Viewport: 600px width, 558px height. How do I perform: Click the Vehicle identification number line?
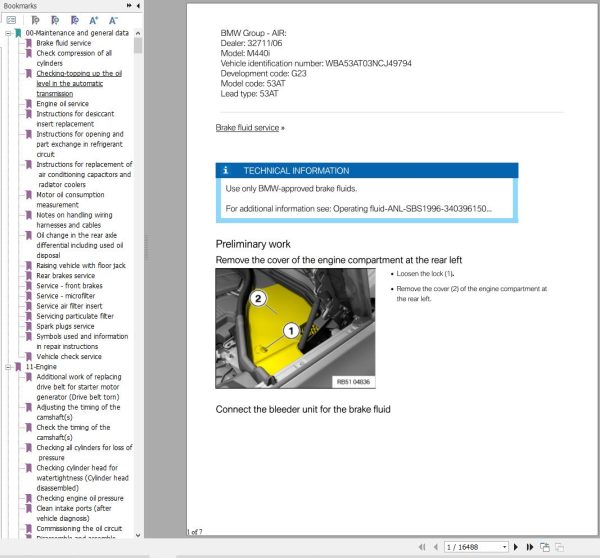tap(316, 63)
